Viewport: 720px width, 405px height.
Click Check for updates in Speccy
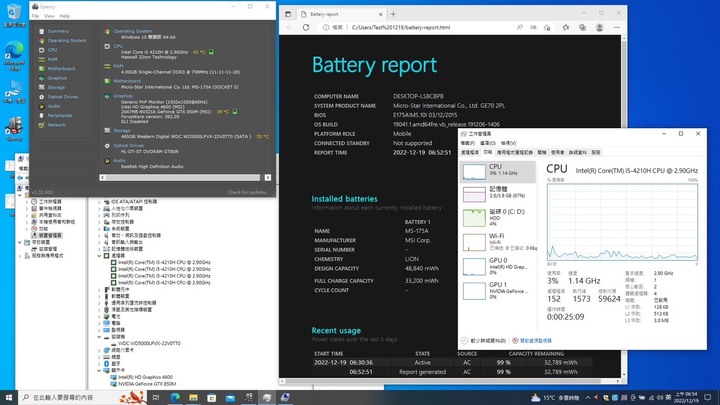248,192
